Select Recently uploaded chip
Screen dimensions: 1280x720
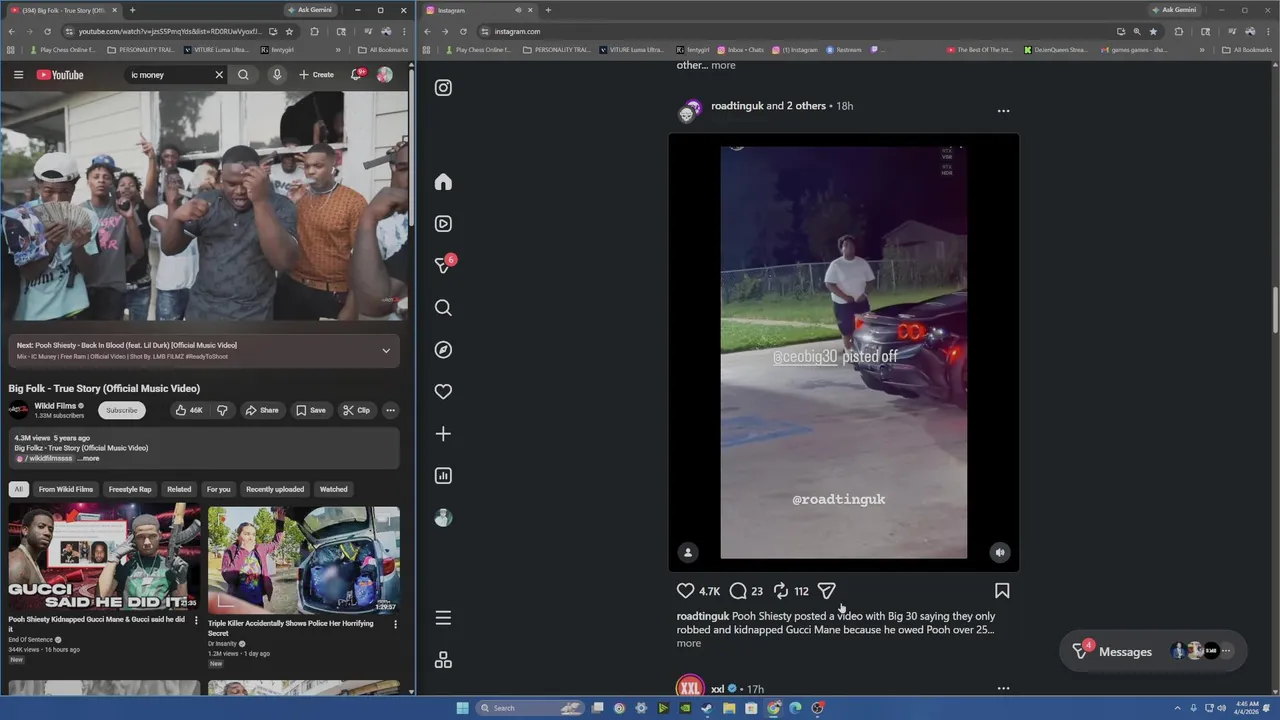tap(275, 489)
